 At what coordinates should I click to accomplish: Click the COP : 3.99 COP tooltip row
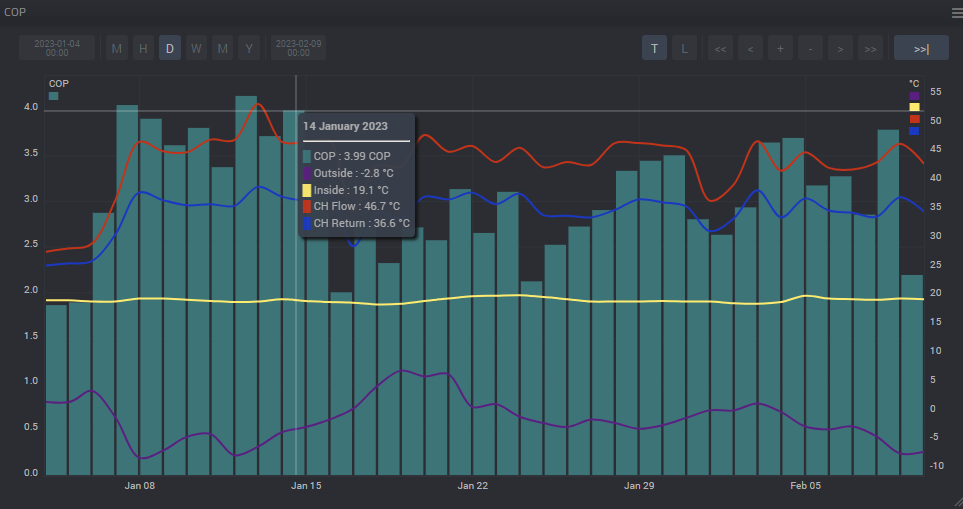click(347, 157)
